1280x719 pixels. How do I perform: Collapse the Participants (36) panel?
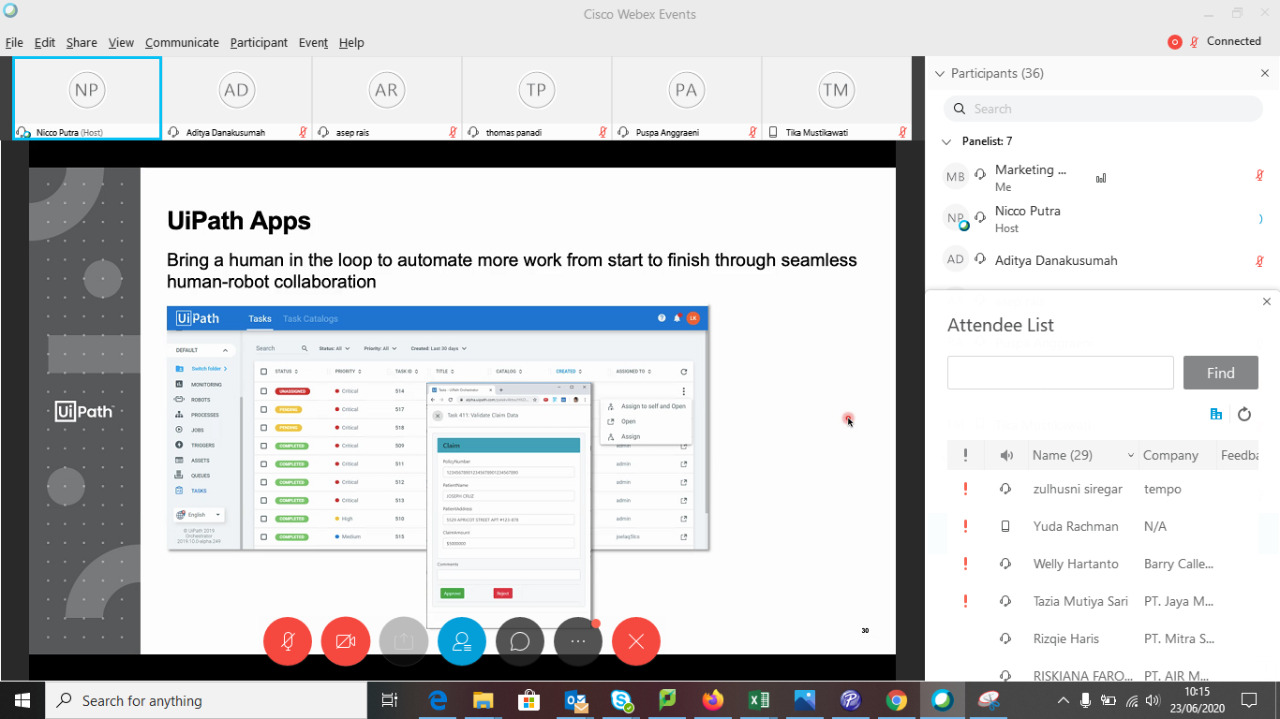coord(939,73)
